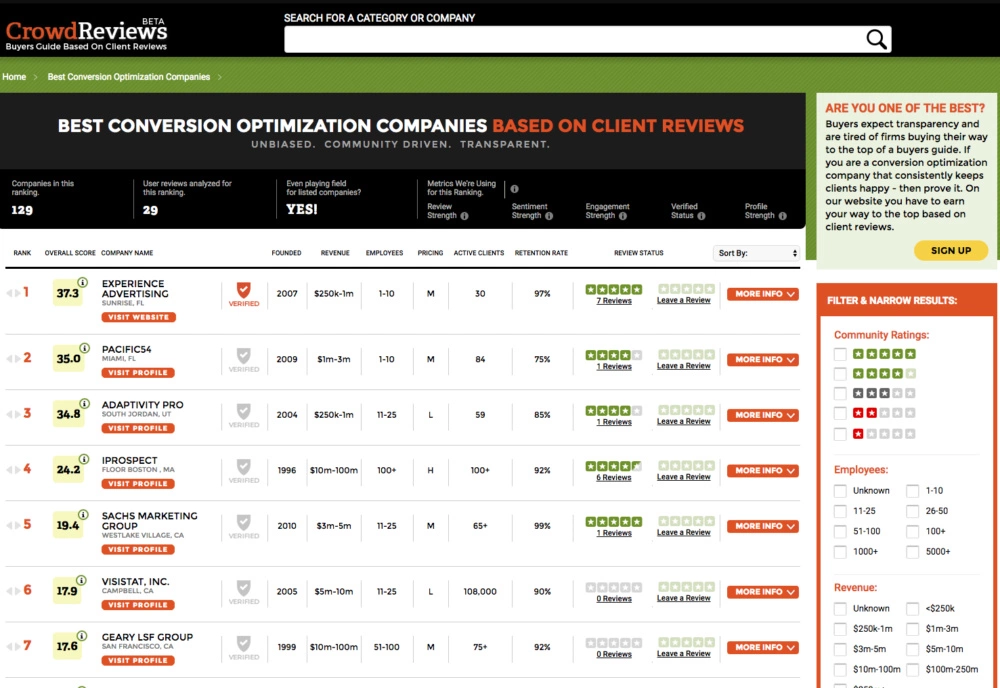
Task: Click Pacific54's empty leave-review stars
Action: pos(686,355)
